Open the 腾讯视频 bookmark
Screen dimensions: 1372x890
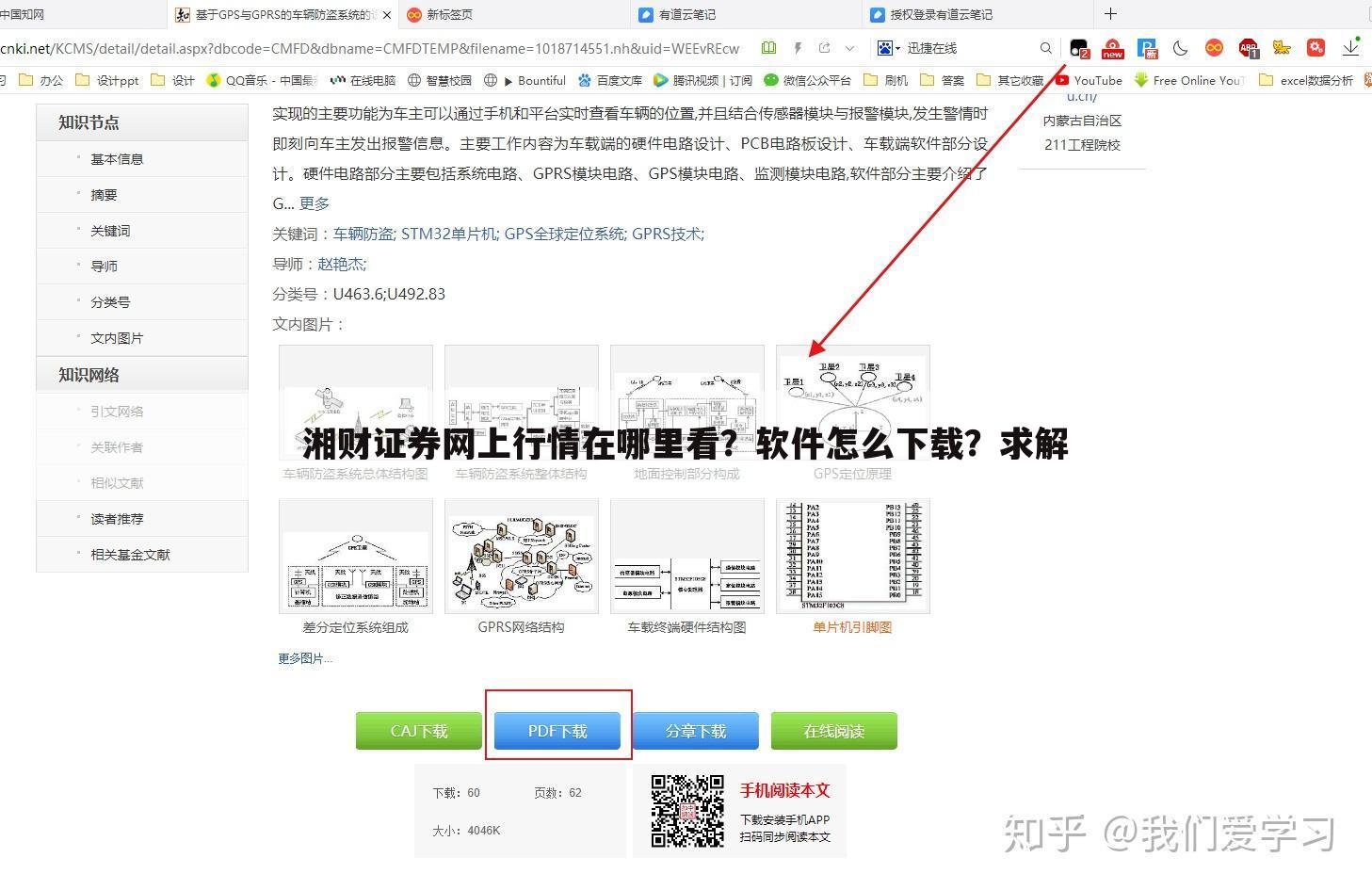click(x=703, y=80)
